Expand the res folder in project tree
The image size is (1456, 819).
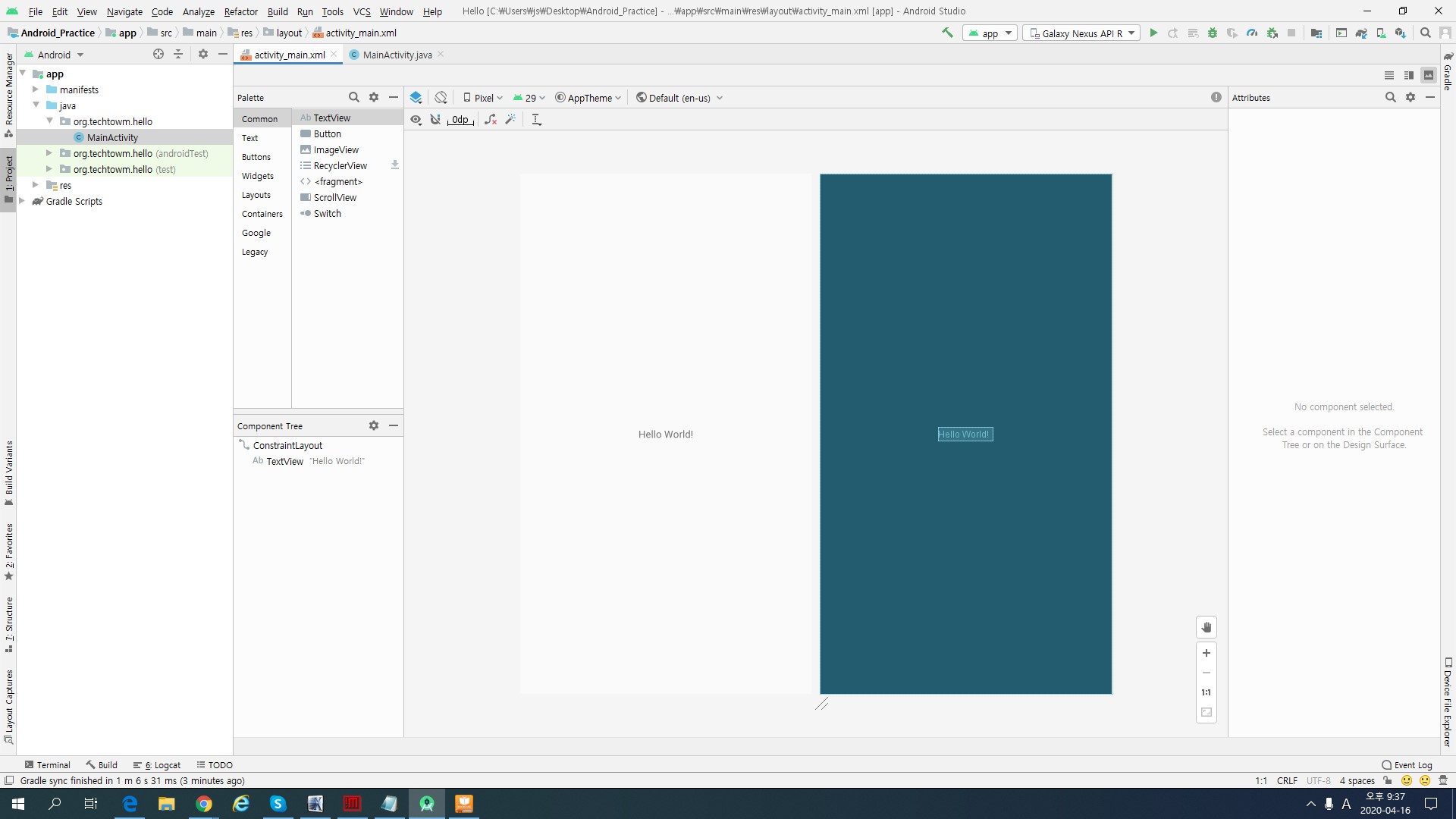(x=36, y=185)
